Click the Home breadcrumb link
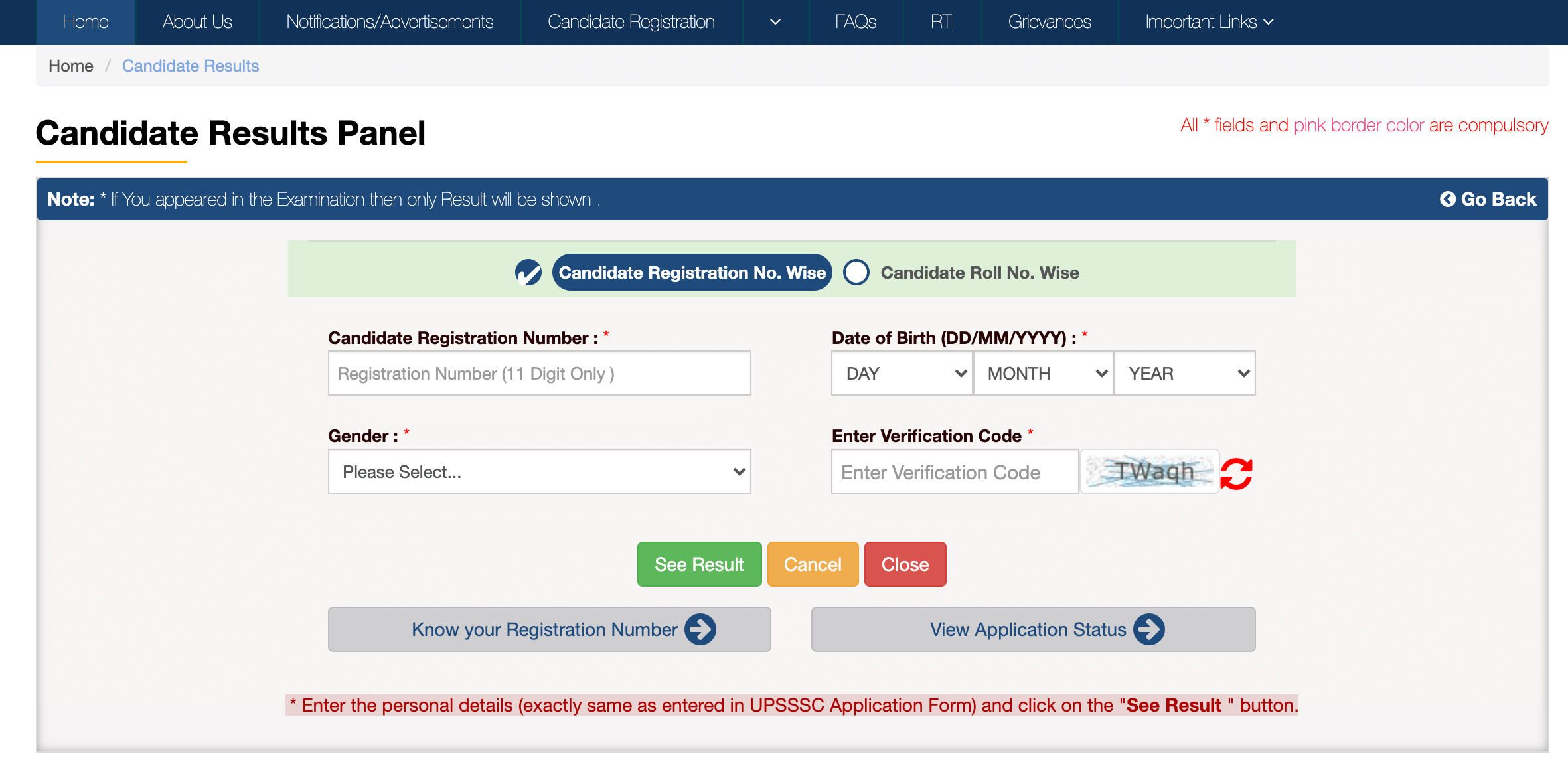 (71, 66)
